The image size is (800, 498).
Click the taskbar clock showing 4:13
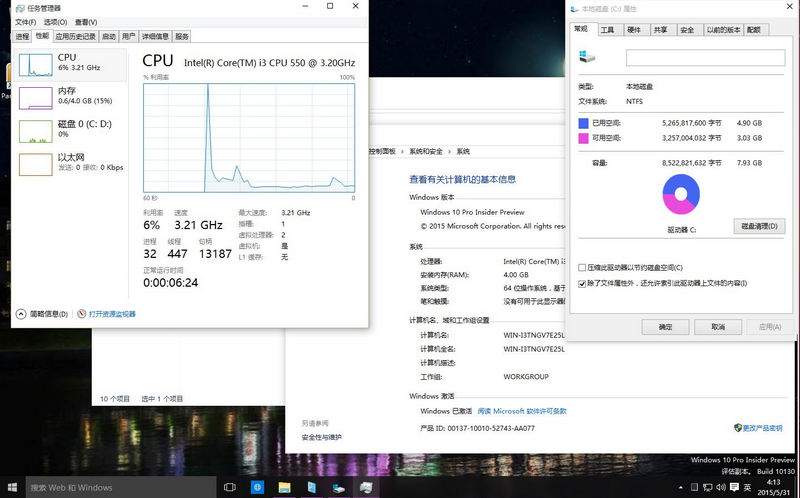(773, 487)
